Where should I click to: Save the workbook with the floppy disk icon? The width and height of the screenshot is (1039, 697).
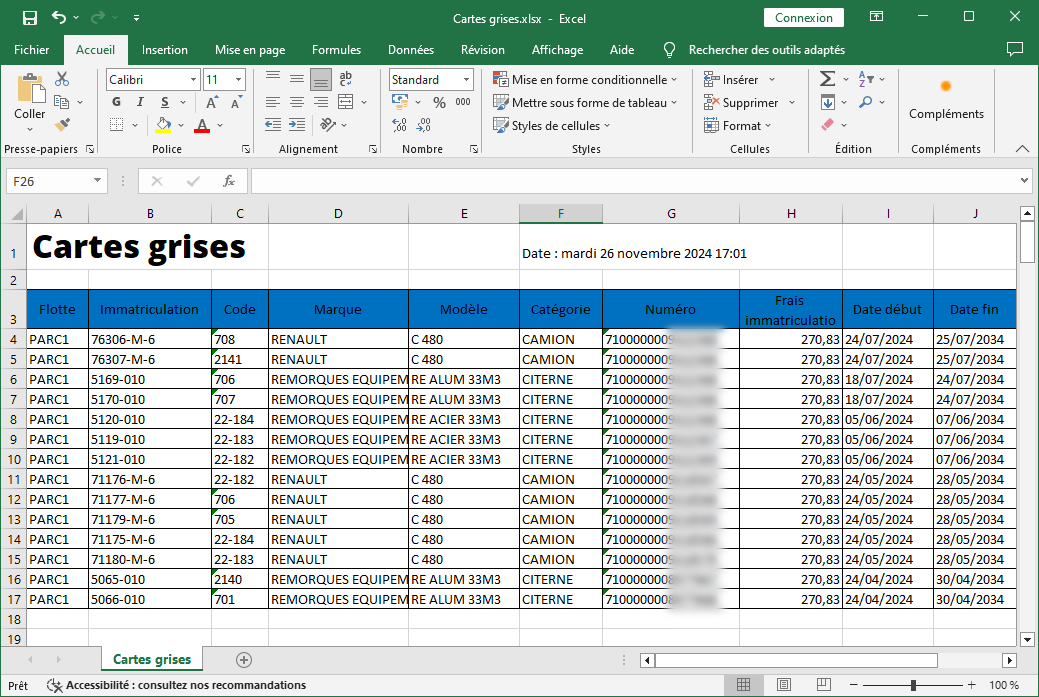(x=30, y=18)
